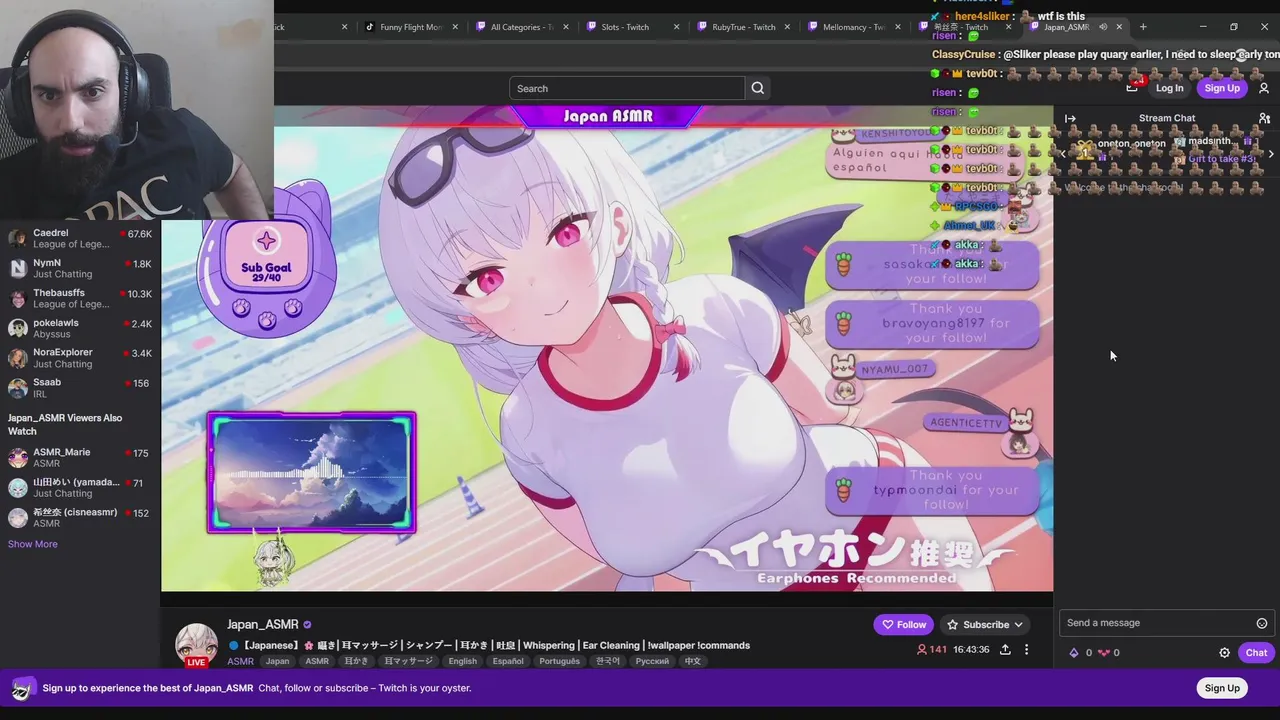
Task: Switch to All Categories Twitch tab
Action: pos(520,27)
